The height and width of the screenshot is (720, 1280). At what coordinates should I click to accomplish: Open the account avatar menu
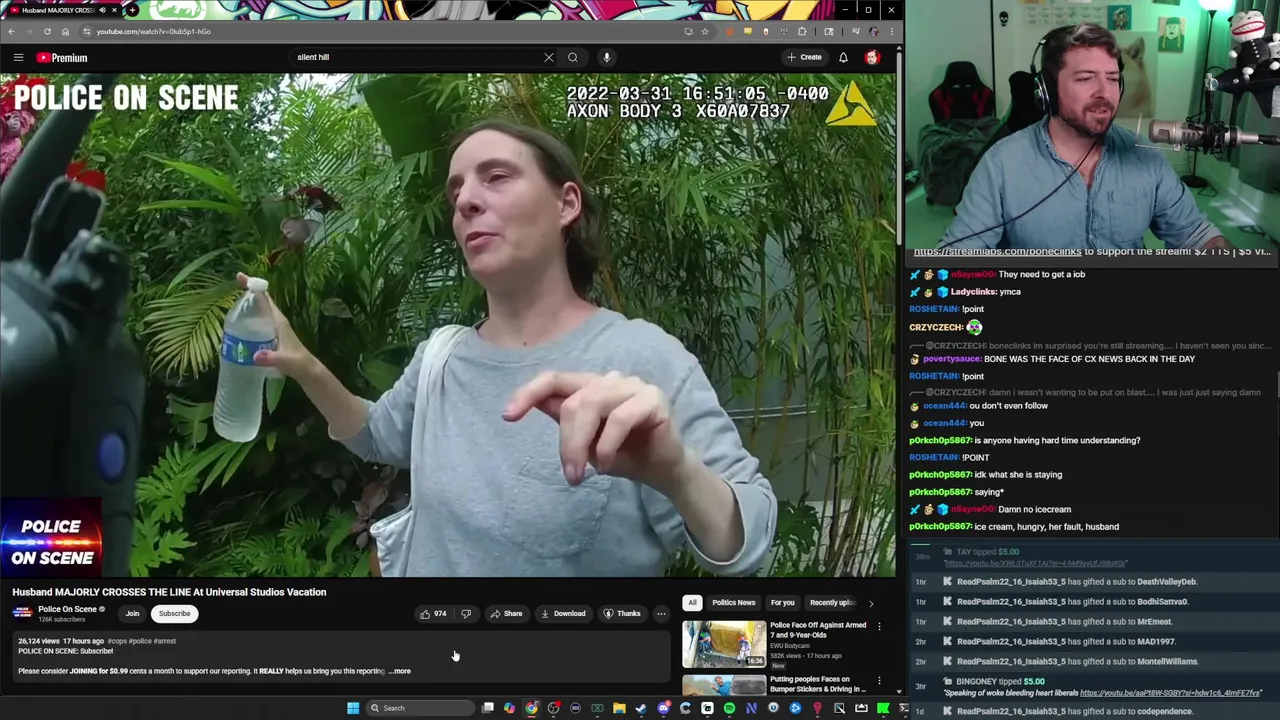(872, 58)
